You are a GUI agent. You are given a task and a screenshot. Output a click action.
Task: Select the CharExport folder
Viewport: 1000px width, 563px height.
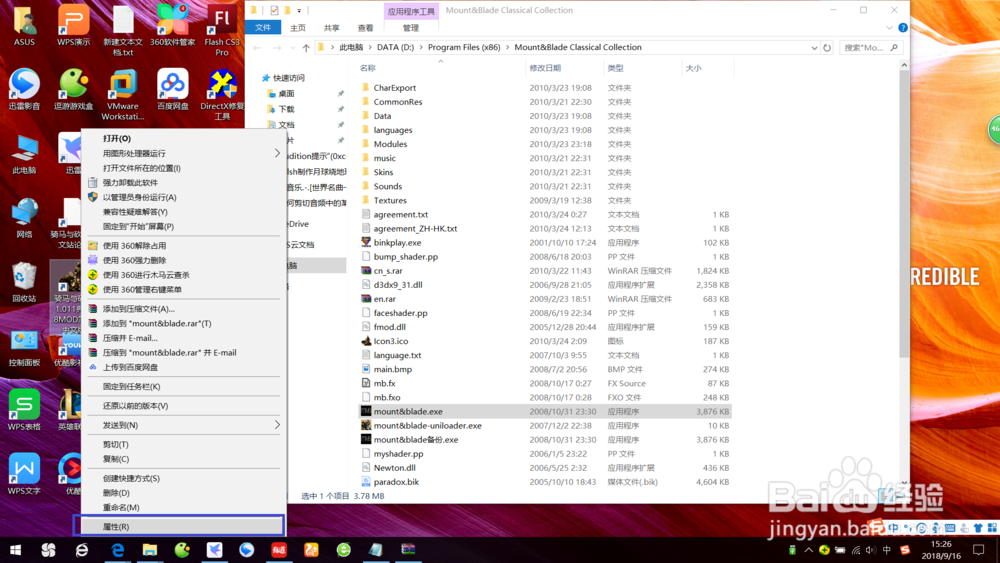(395, 88)
